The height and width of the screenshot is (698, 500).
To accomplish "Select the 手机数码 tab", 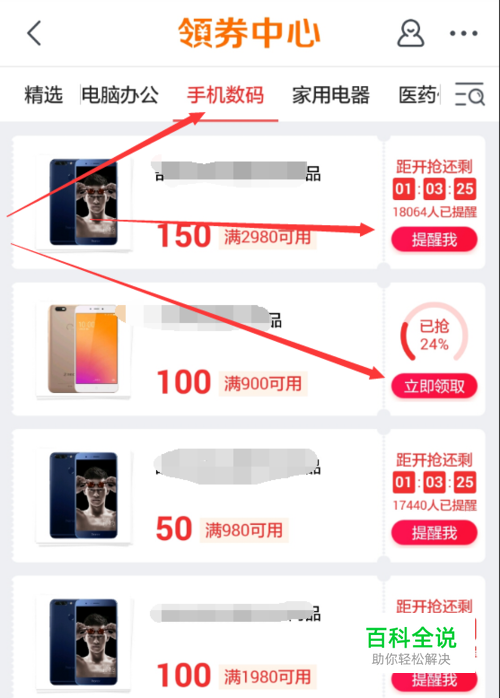I will point(225,95).
